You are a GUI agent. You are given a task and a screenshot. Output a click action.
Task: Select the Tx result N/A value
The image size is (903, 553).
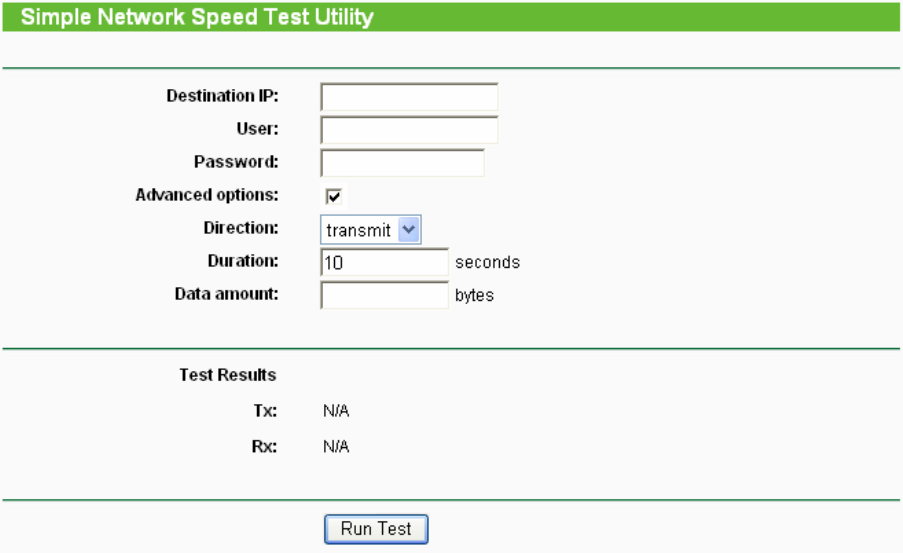(x=336, y=411)
